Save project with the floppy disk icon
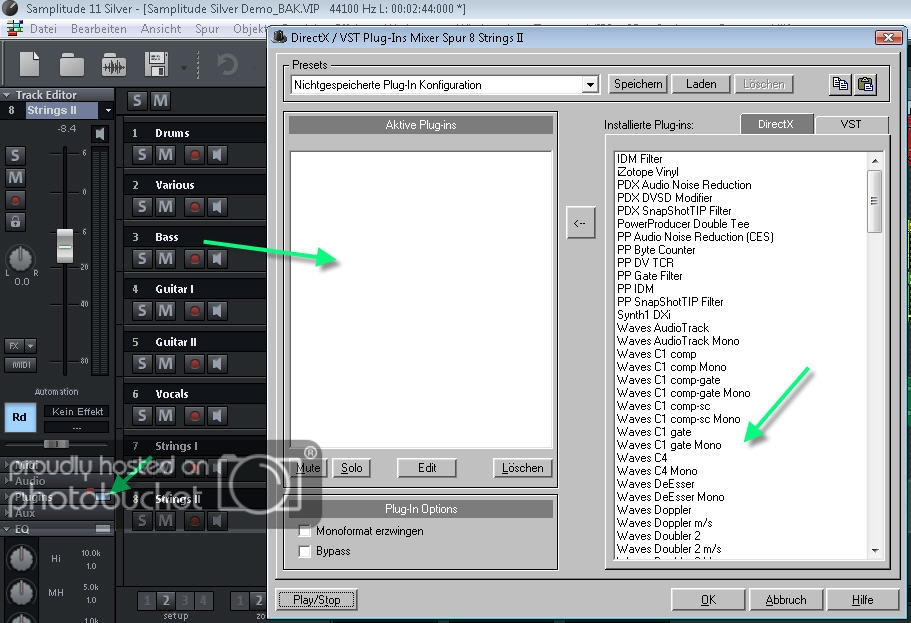The width and height of the screenshot is (911, 623). (156, 64)
